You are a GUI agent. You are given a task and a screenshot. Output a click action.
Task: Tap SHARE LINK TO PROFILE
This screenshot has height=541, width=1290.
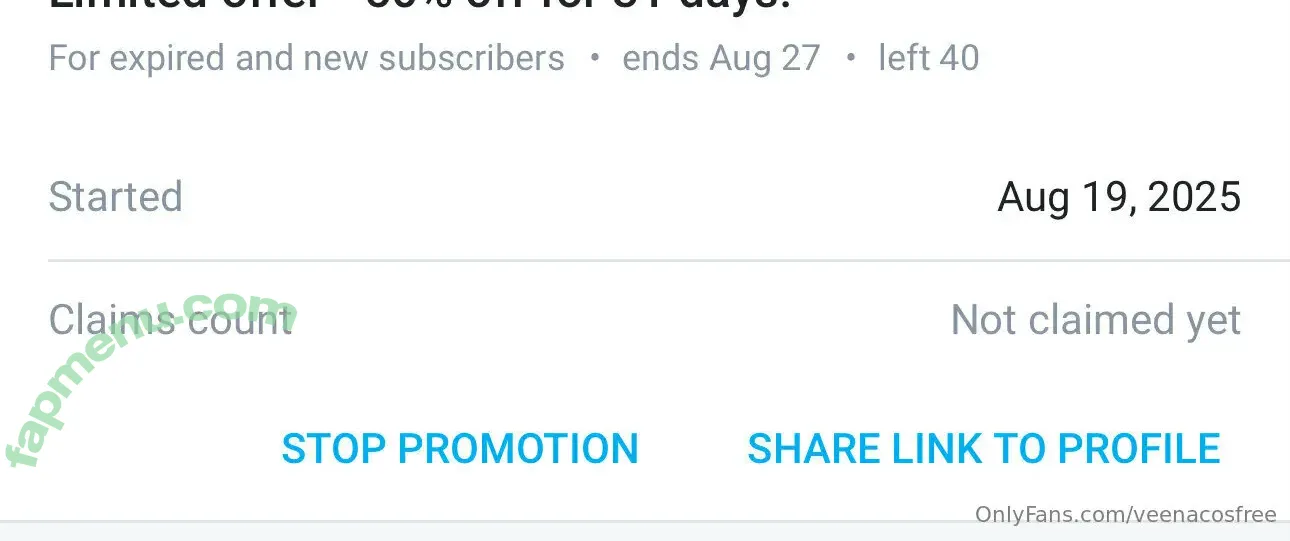(984, 449)
